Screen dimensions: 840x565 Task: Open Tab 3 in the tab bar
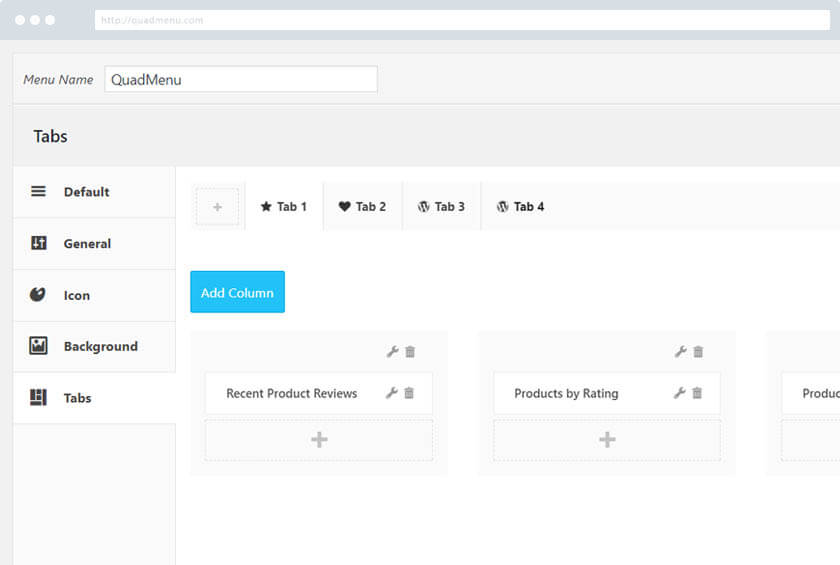pyautogui.click(x=441, y=207)
